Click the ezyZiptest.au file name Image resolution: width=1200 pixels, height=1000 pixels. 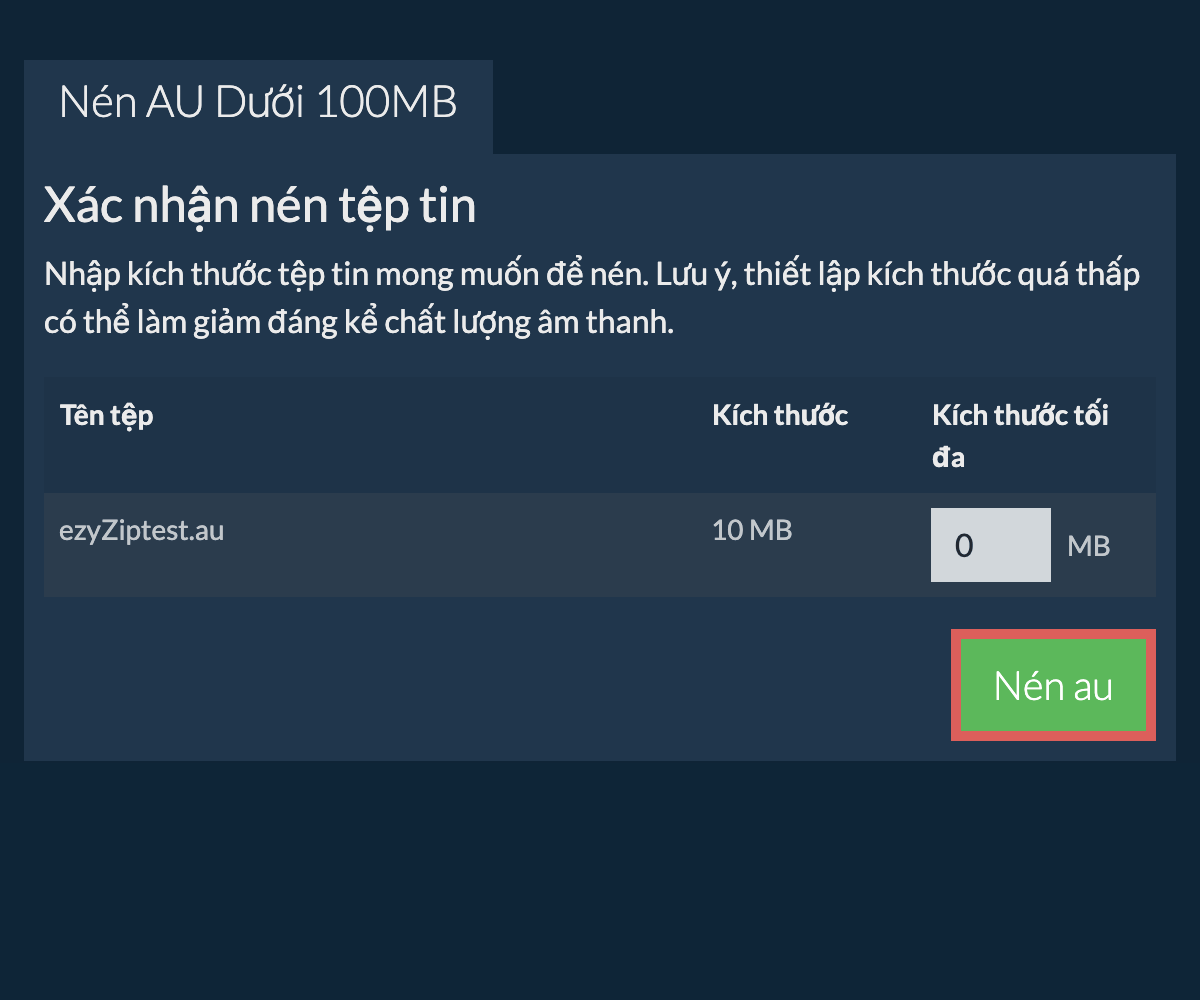click(142, 530)
